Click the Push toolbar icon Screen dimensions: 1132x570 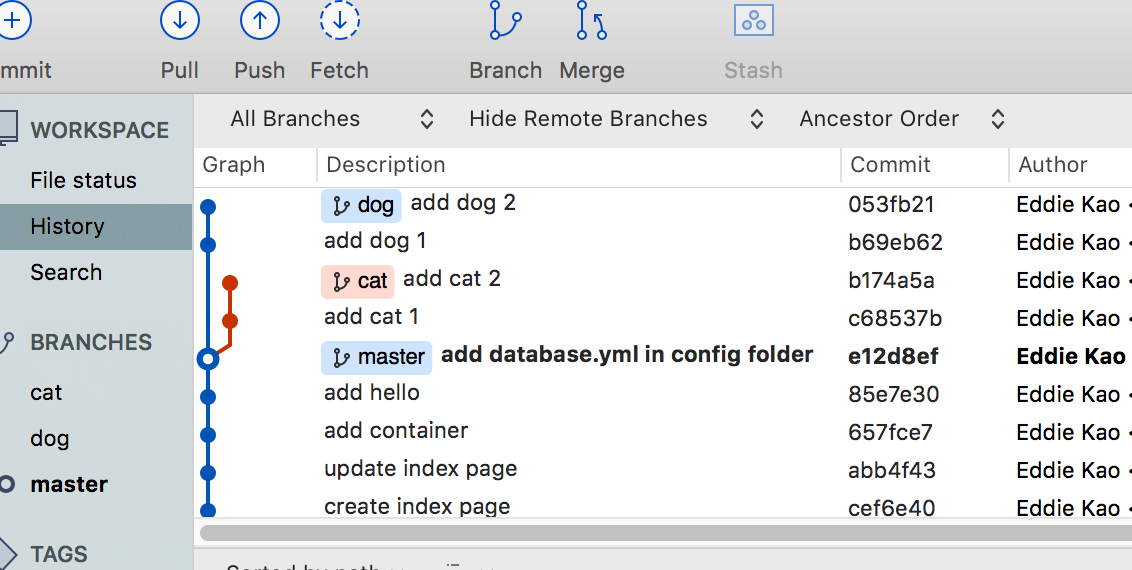click(260, 21)
